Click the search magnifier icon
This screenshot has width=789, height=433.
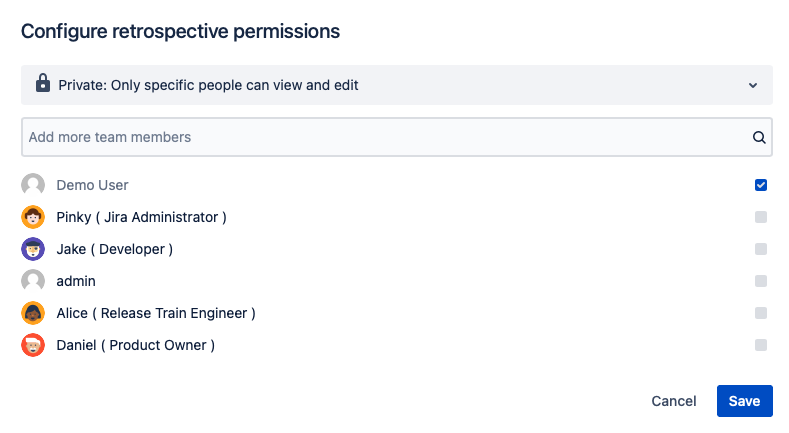[x=759, y=137]
